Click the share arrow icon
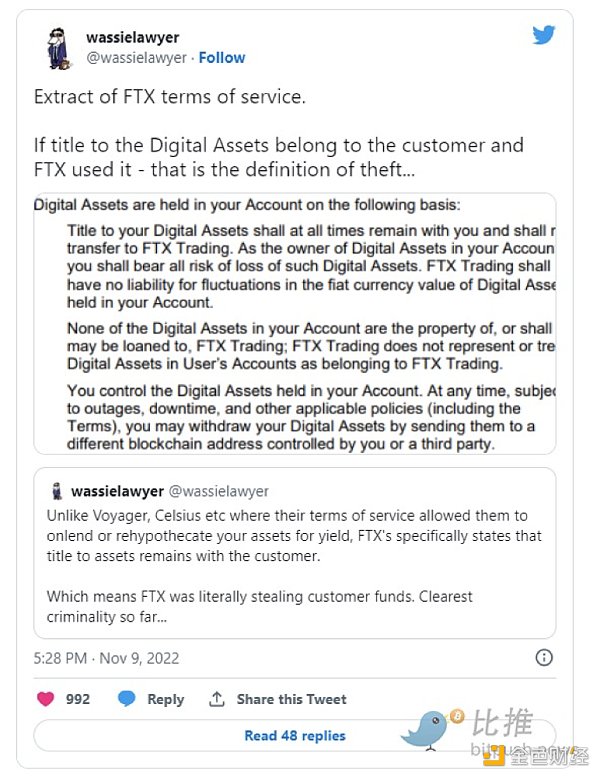 pyautogui.click(x=216, y=699)
